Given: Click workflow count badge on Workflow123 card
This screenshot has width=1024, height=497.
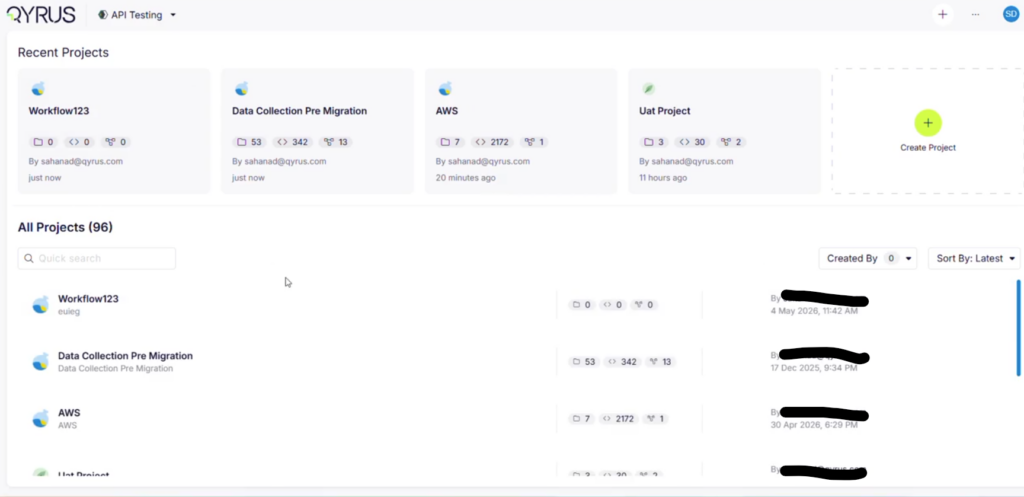Looking at the screenshot, I should pyautogui.click(x=116, y=142).
